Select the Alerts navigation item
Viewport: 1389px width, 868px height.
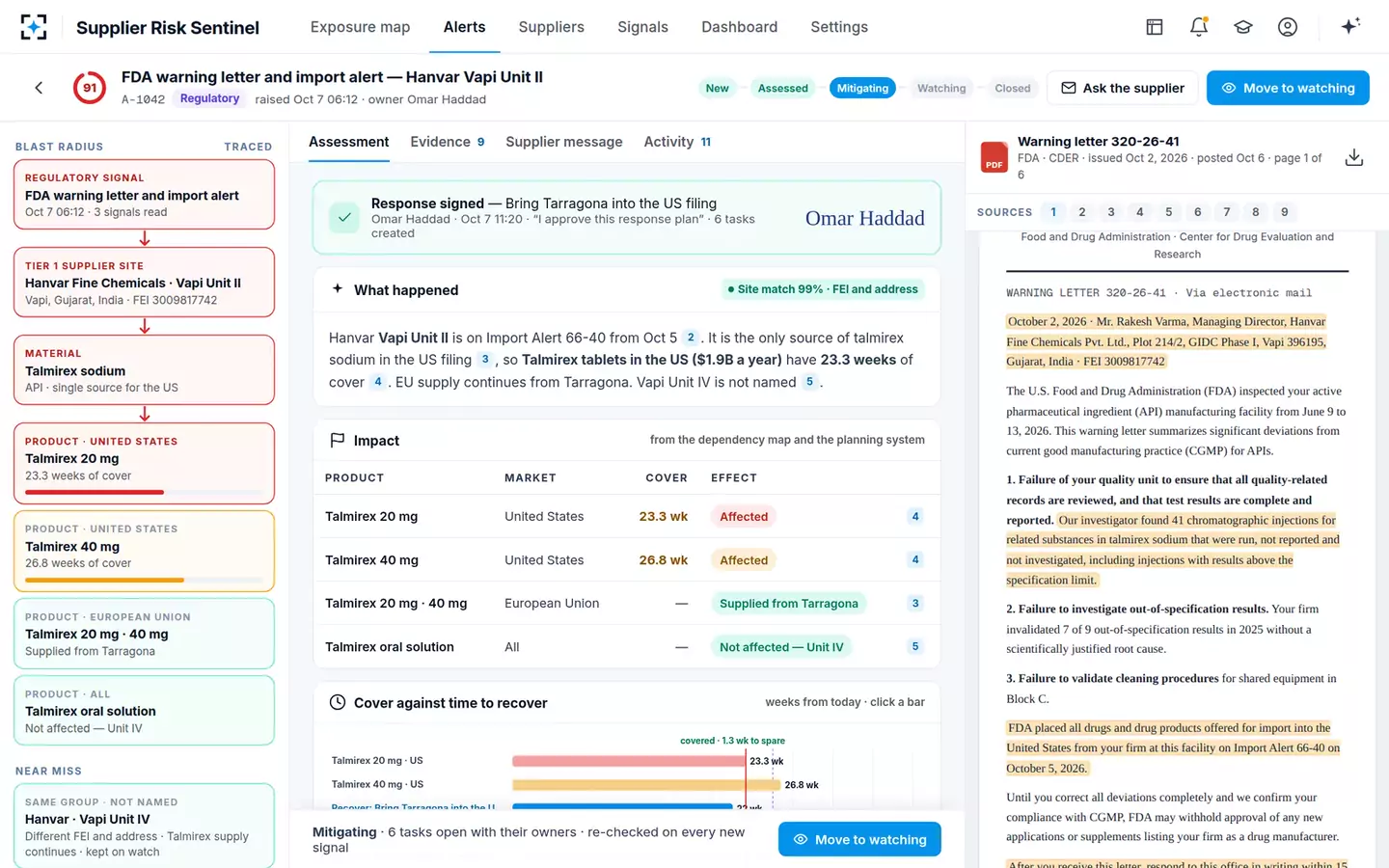[x=464, y=27]
